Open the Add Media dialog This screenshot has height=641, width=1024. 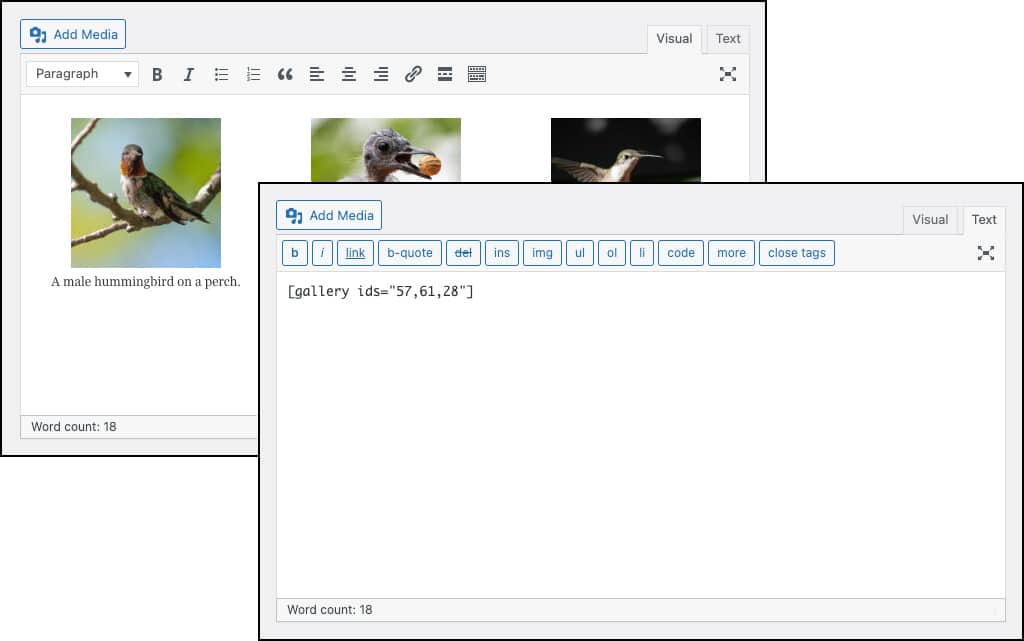point(328,215)
